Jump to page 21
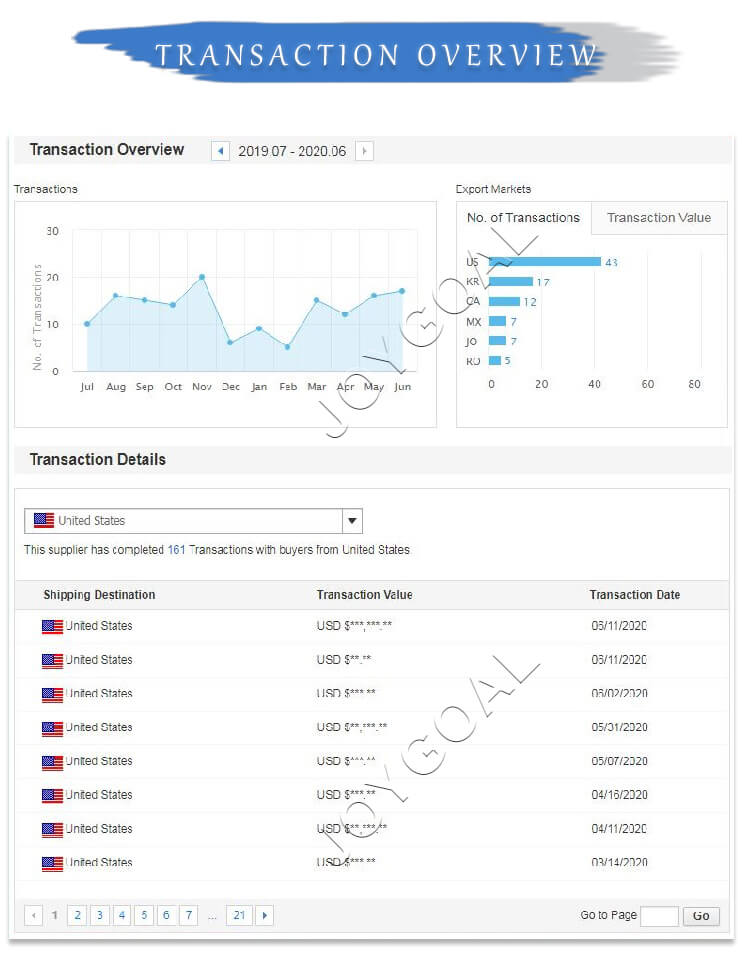Image resolution: width=750 pixels, height=968 pixels. coord(238,915)
